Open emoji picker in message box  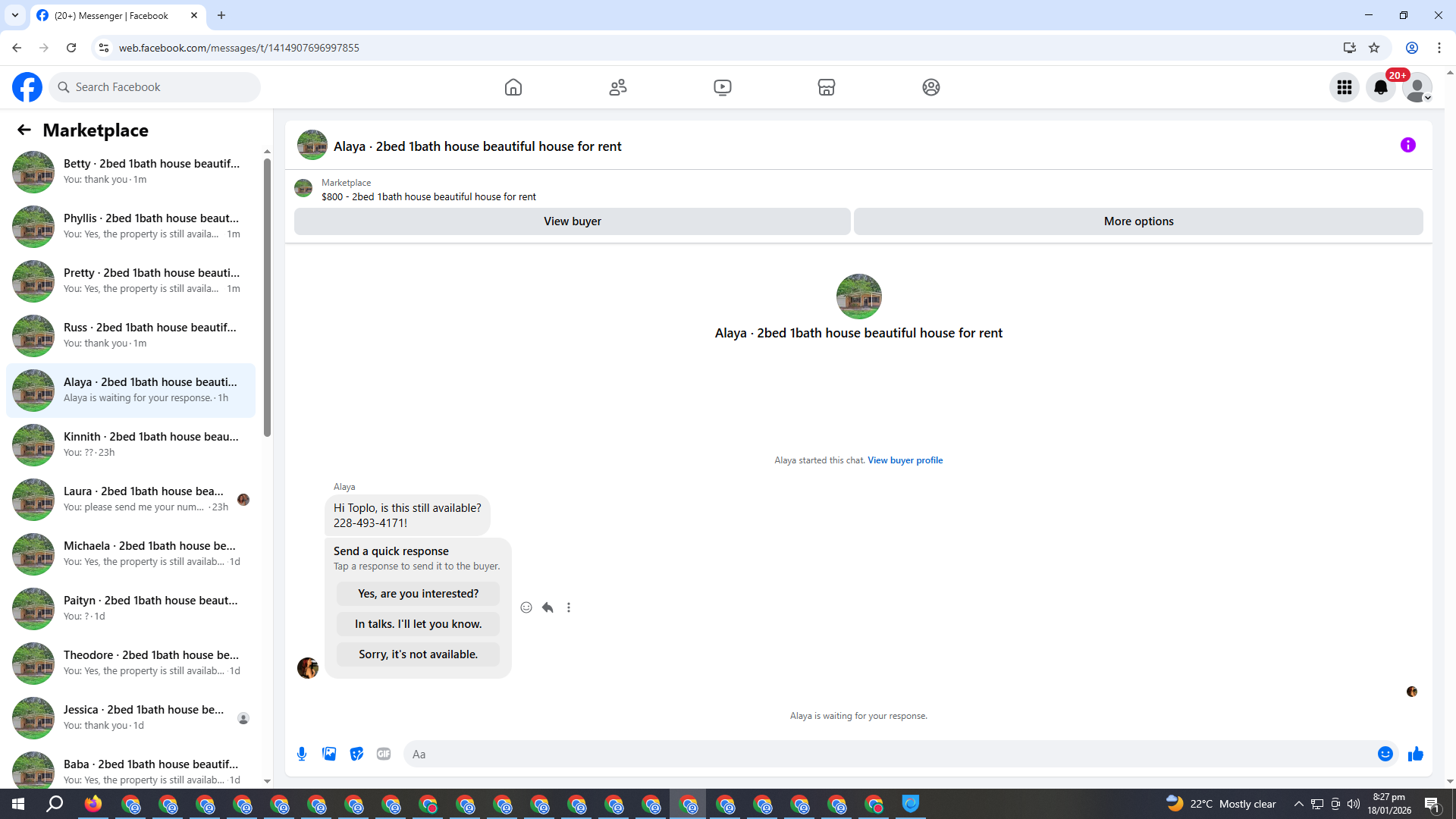tap(1385, 754)
